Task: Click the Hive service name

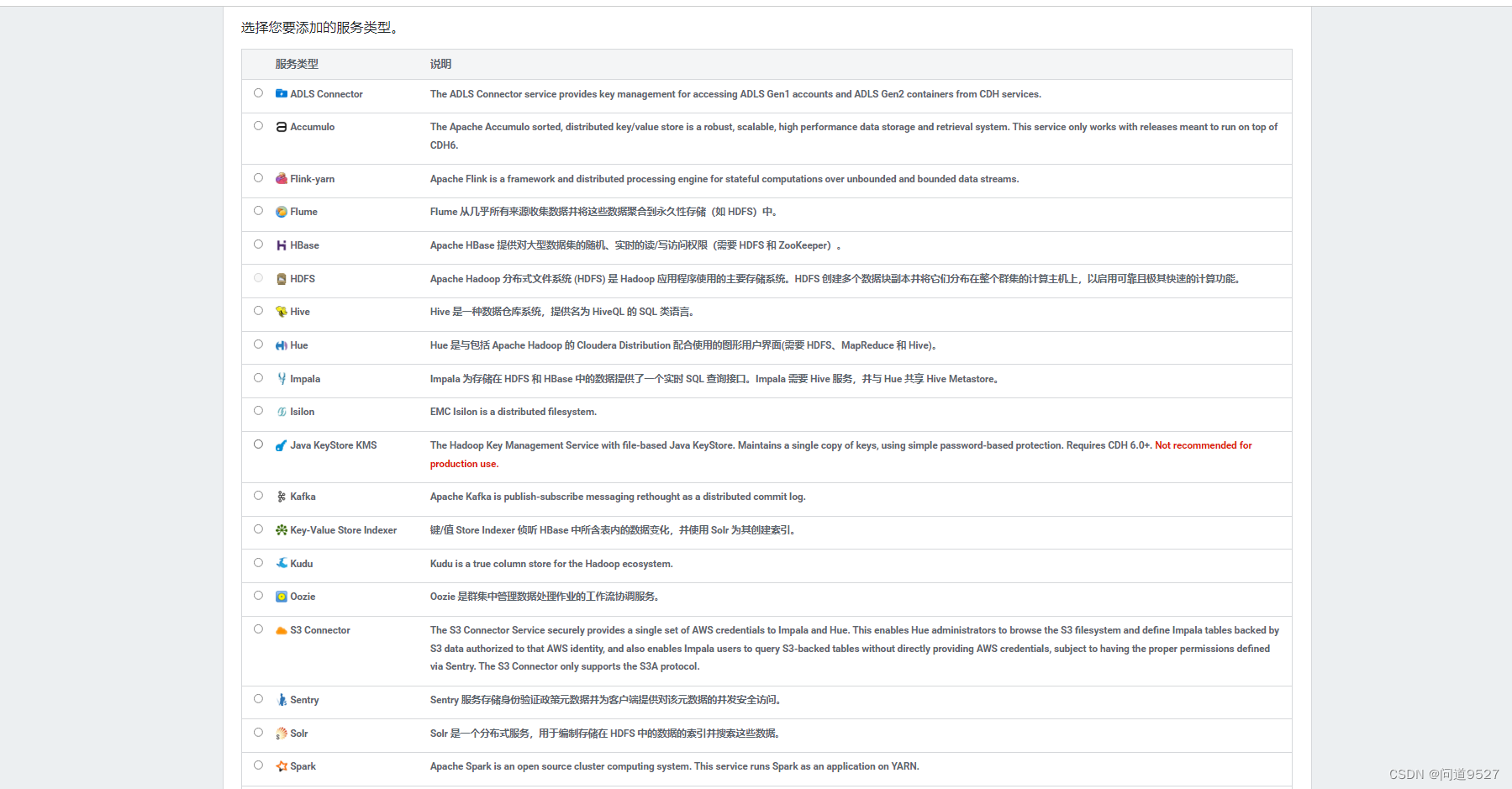Action: pos(300,312)
